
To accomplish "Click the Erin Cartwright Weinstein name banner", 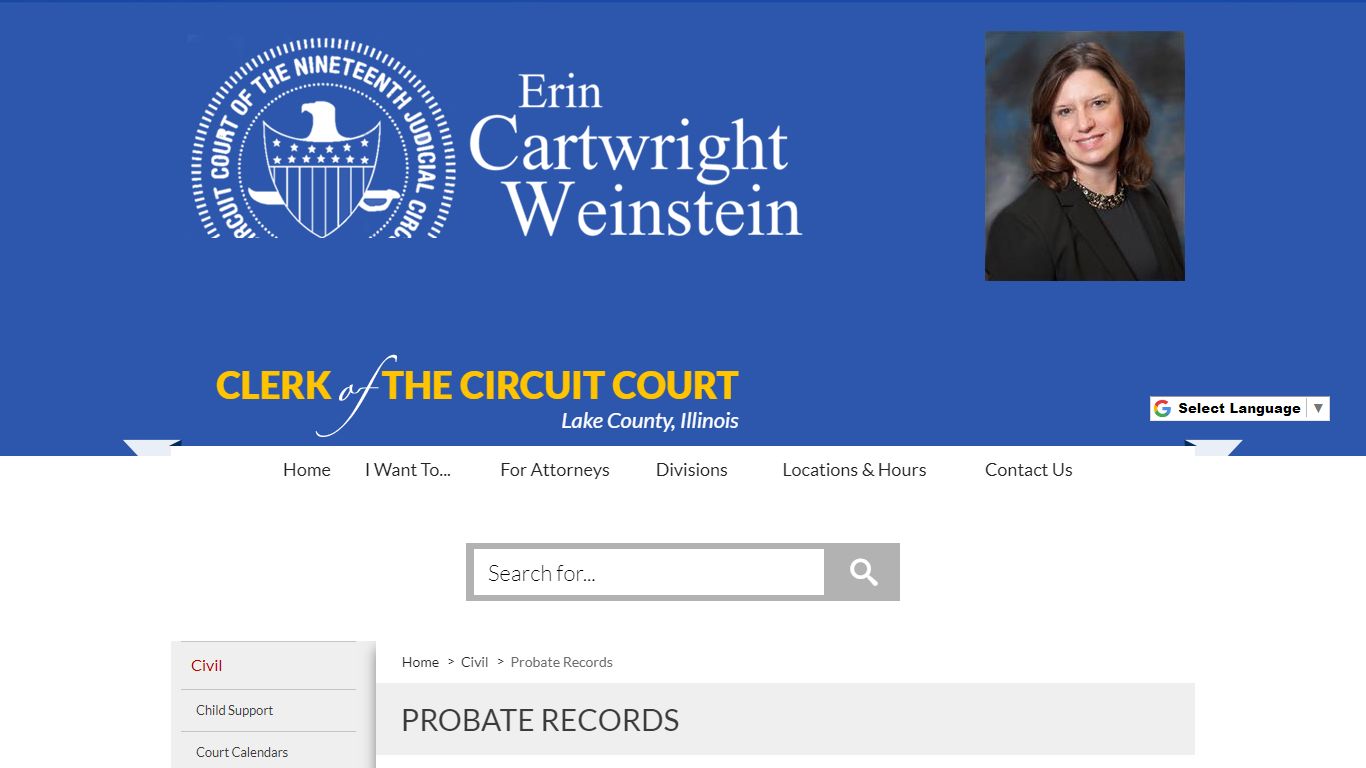I will 635,156.
